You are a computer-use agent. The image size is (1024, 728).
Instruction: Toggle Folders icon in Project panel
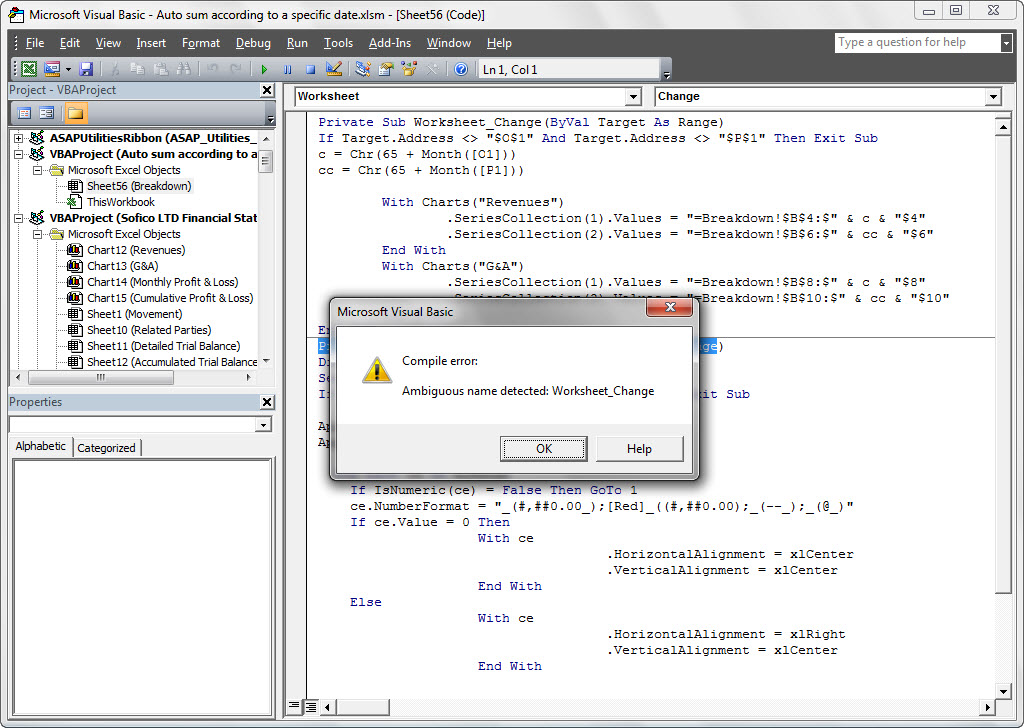(x=75, y=113)
